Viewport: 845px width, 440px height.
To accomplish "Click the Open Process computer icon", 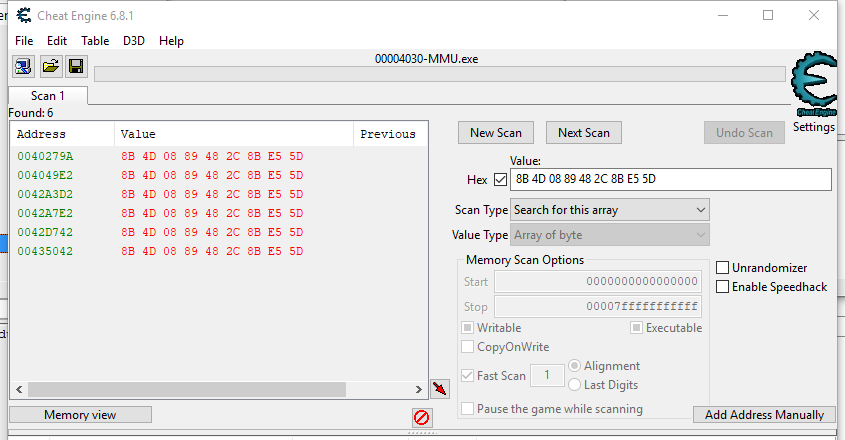I will 22,67.
